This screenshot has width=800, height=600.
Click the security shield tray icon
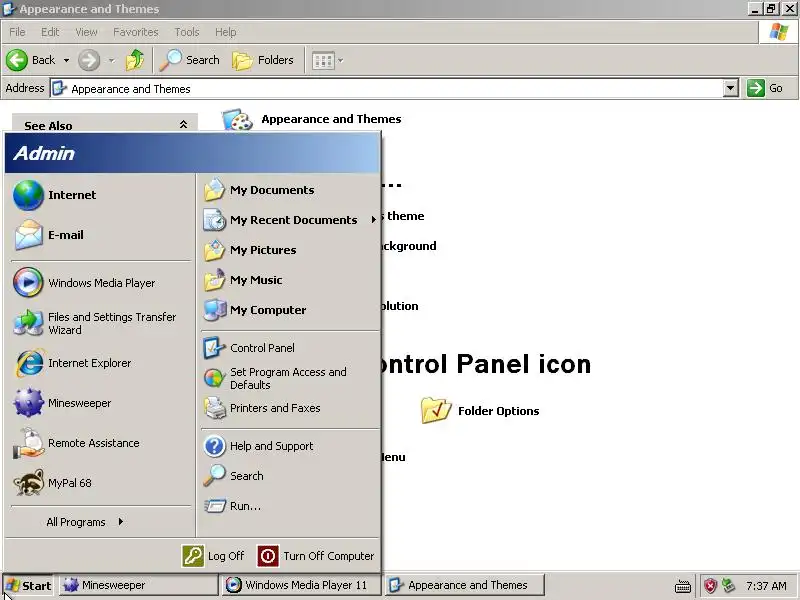point(710,586)
